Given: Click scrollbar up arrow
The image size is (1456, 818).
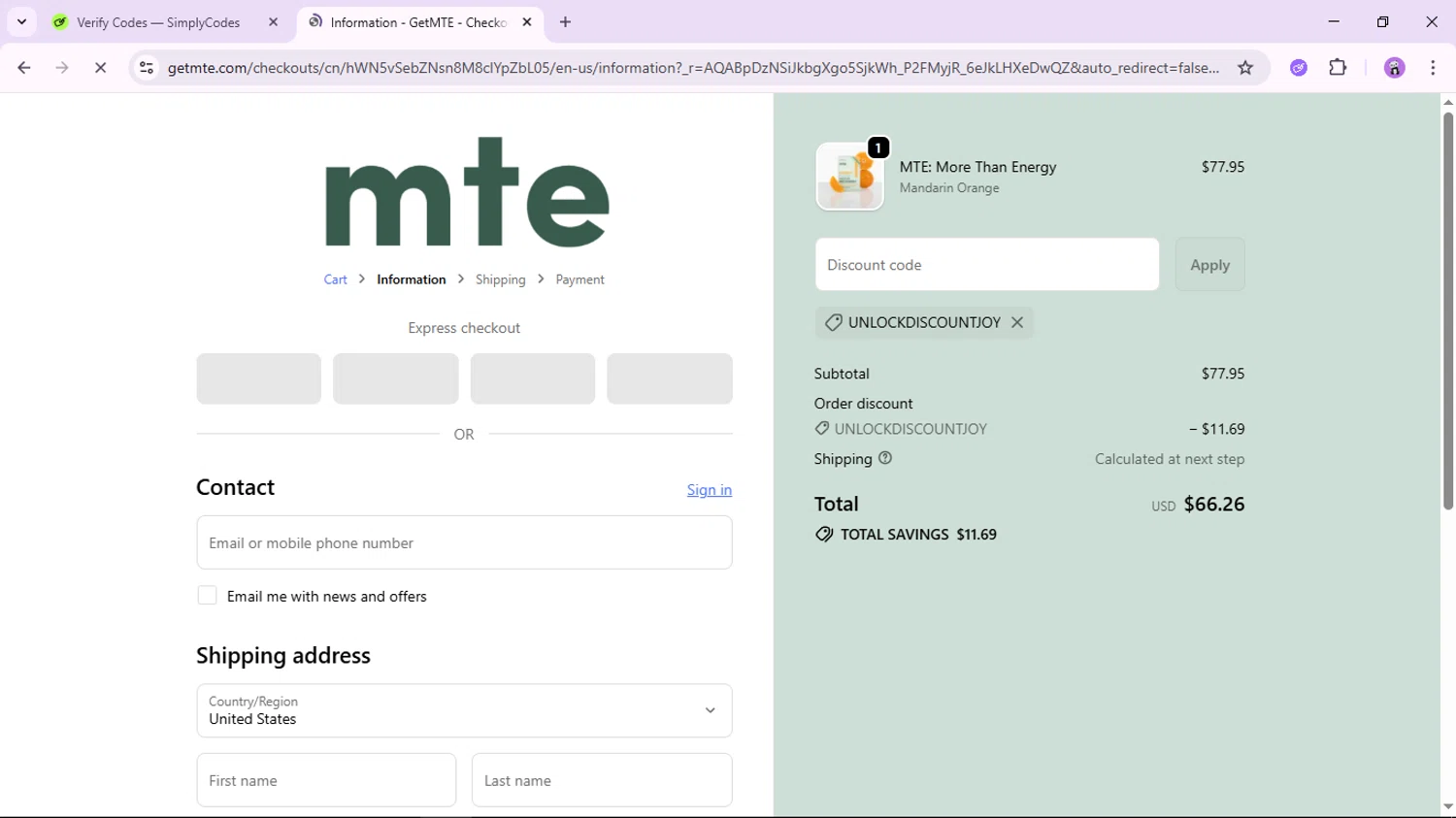Looking at the screenshot, I should [x=1447, y=102].
